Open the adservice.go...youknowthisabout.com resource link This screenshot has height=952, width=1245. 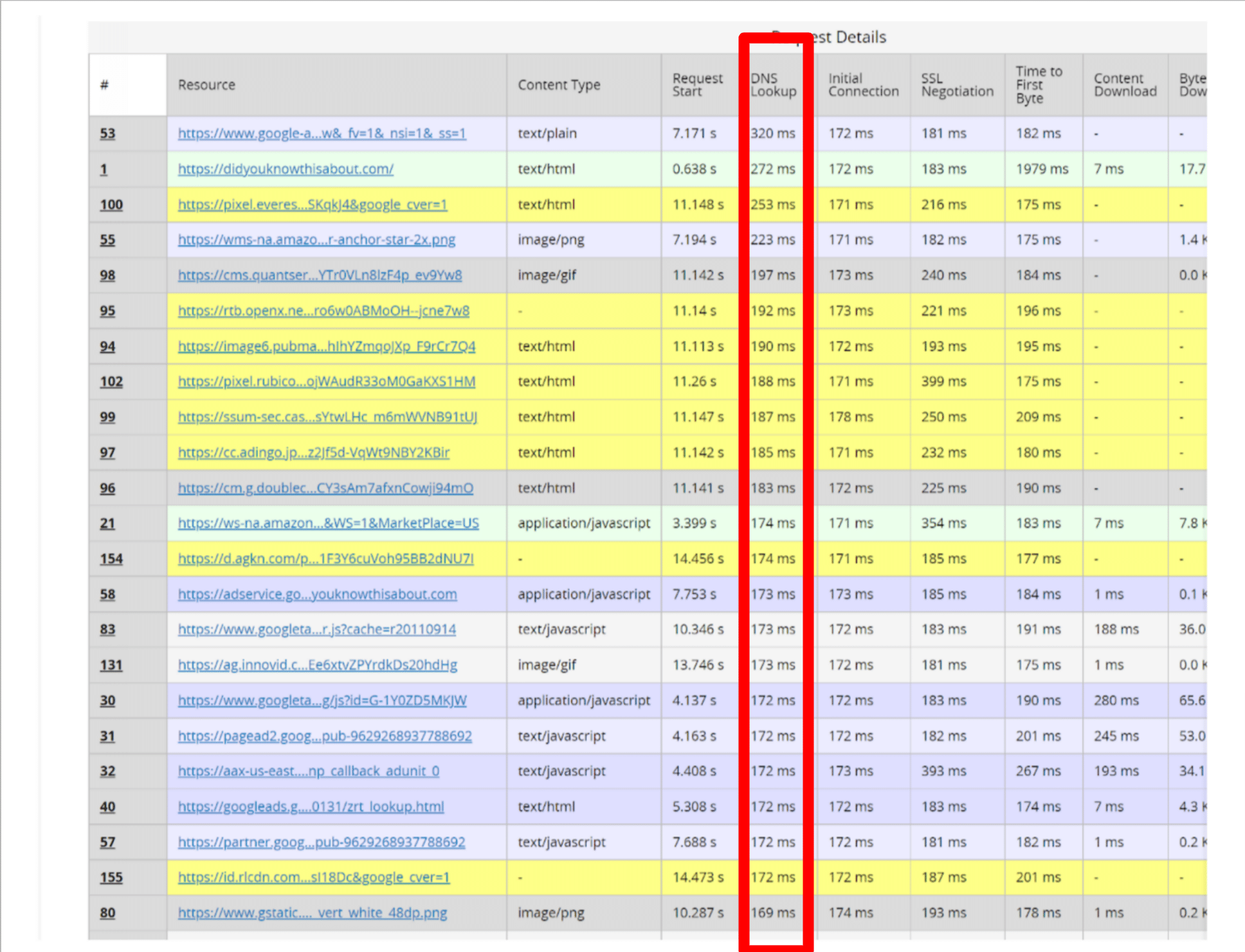click(317, 593)
